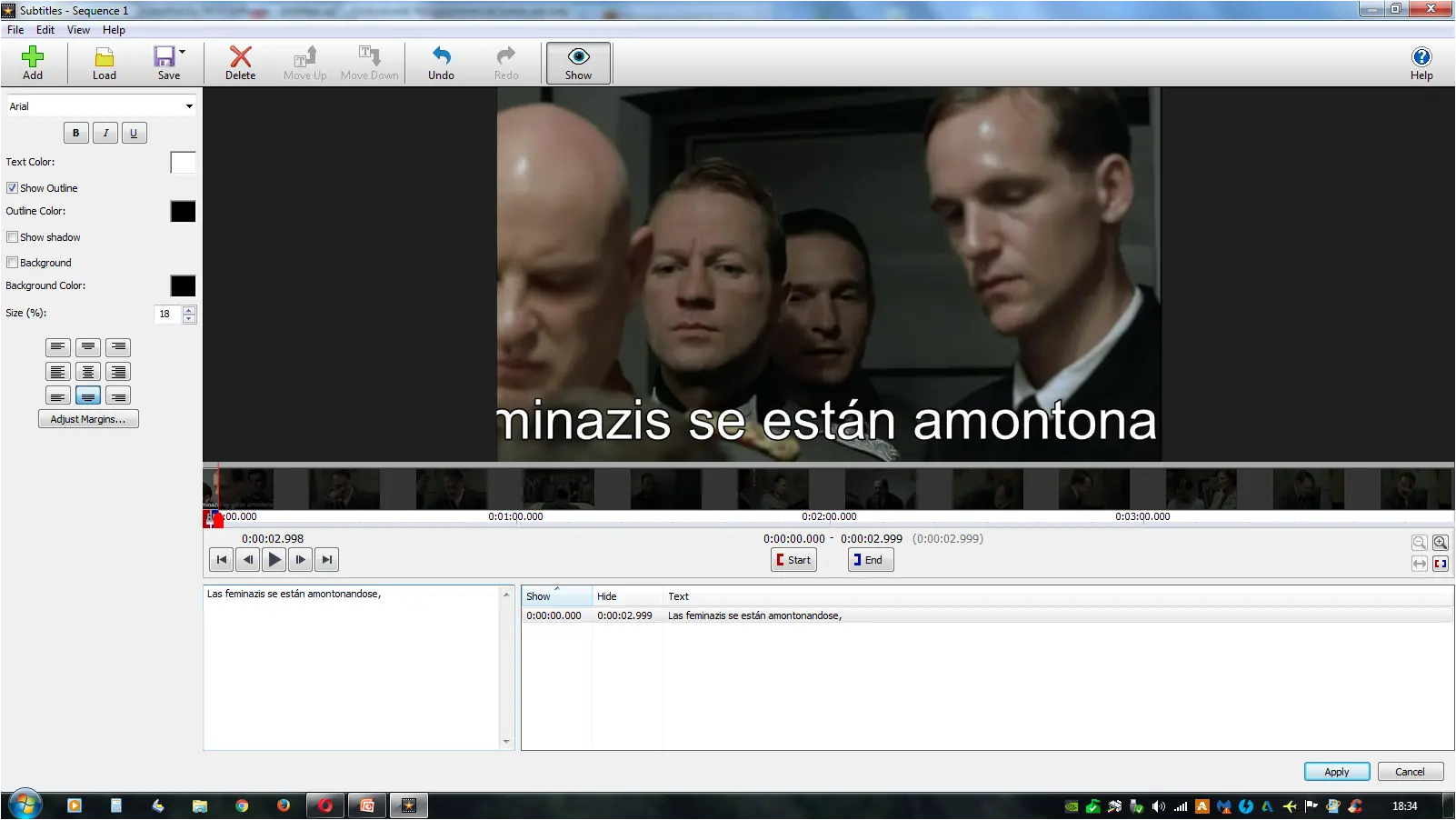1456x820 pixels.
Task: Cancel the subtitle editing
Action: pyautogui.click(x=1411, y=772)
